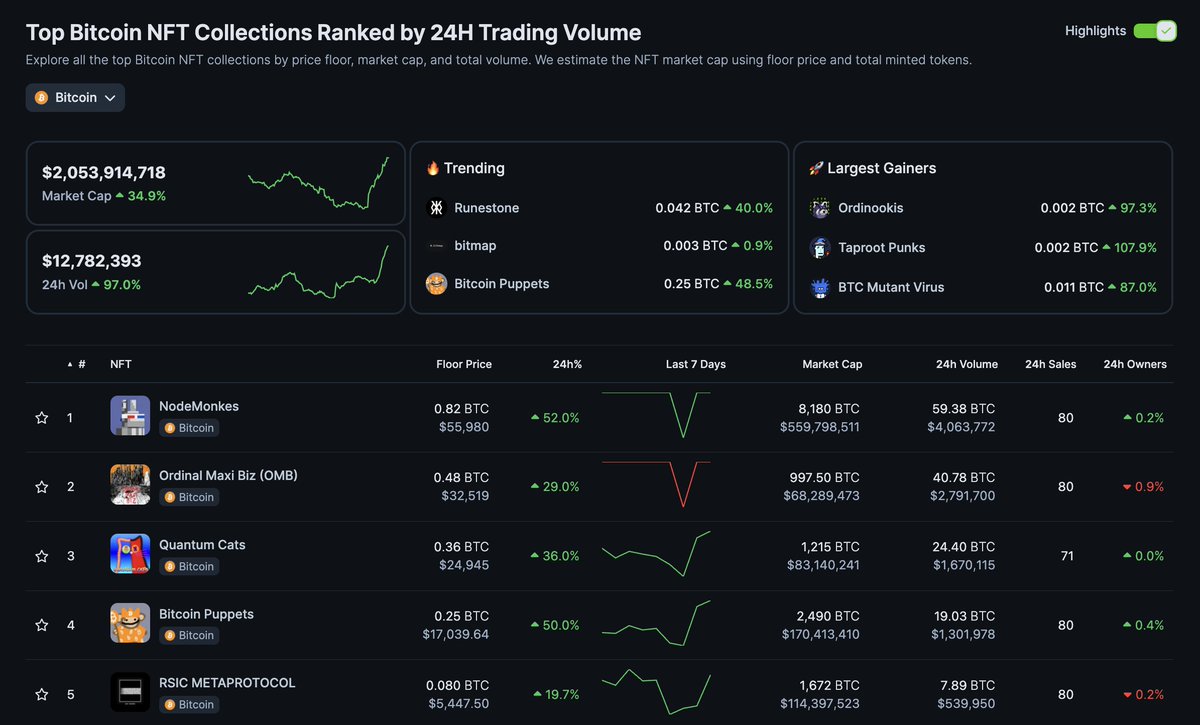Image resolution: width=1200 pixels, height=725 pixels.
Task: Click the Bitcoin Puppets icon in Trending
Action: (x=436, y=283)
